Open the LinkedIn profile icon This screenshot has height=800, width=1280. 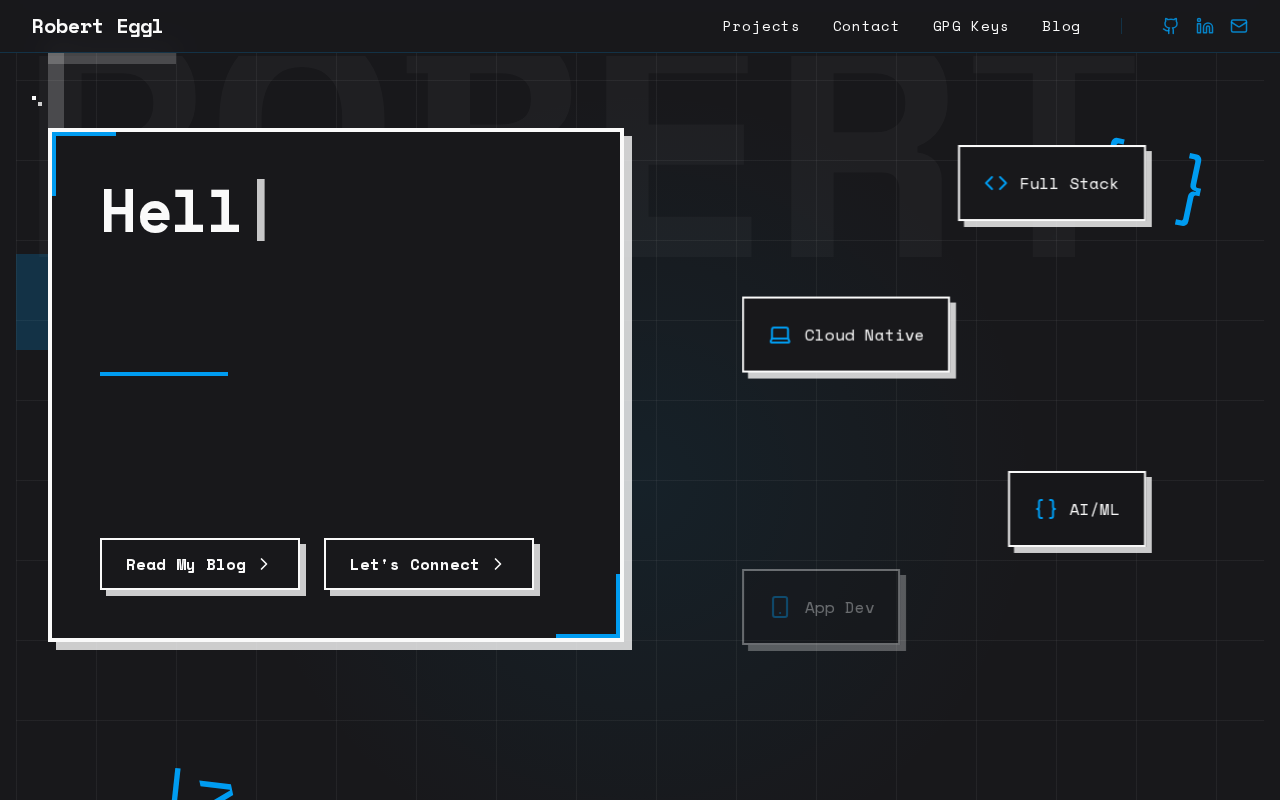(x=1205, y=26)
